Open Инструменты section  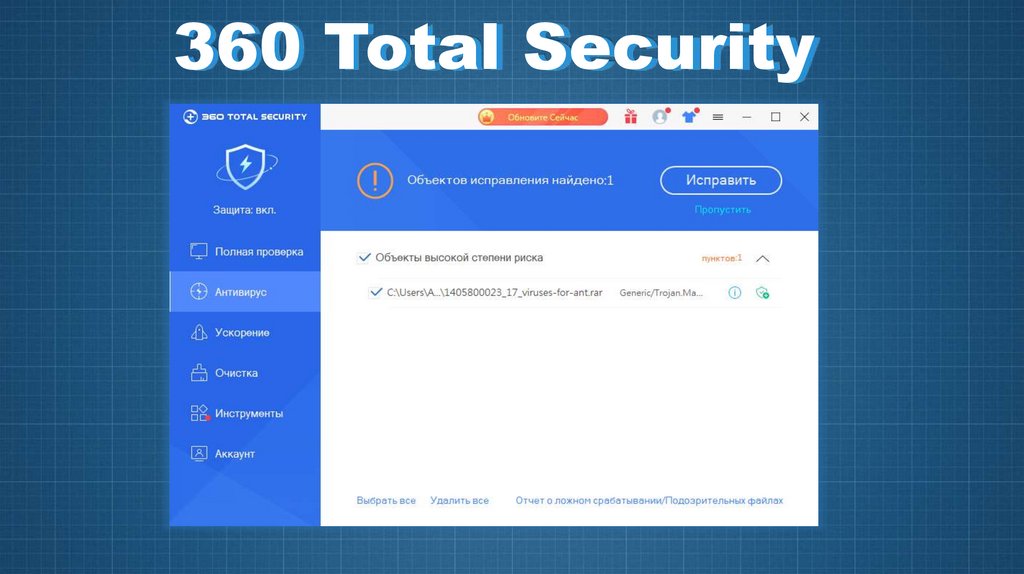(x=246, y=413)
